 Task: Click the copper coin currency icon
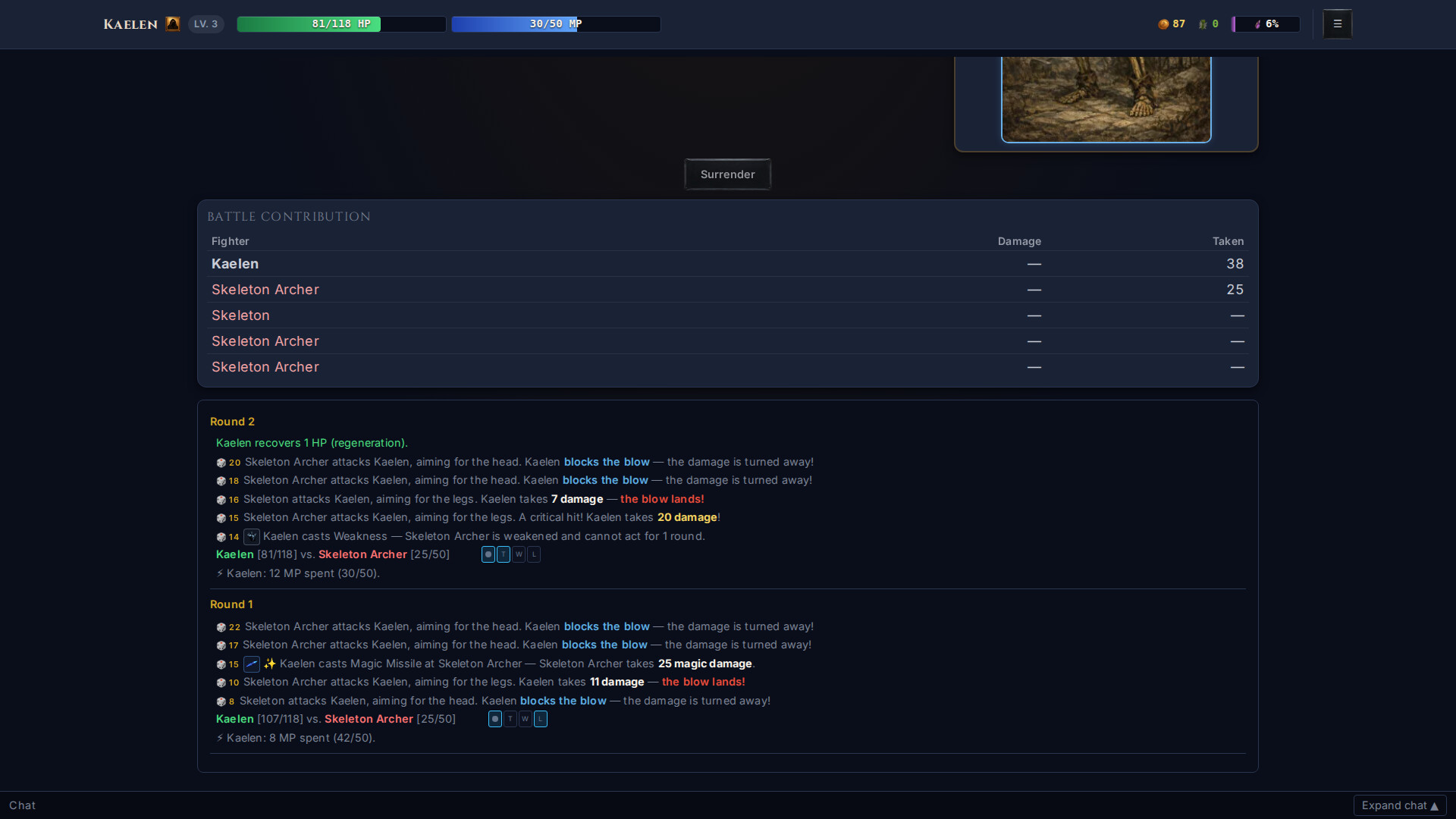click(1163, 24)
